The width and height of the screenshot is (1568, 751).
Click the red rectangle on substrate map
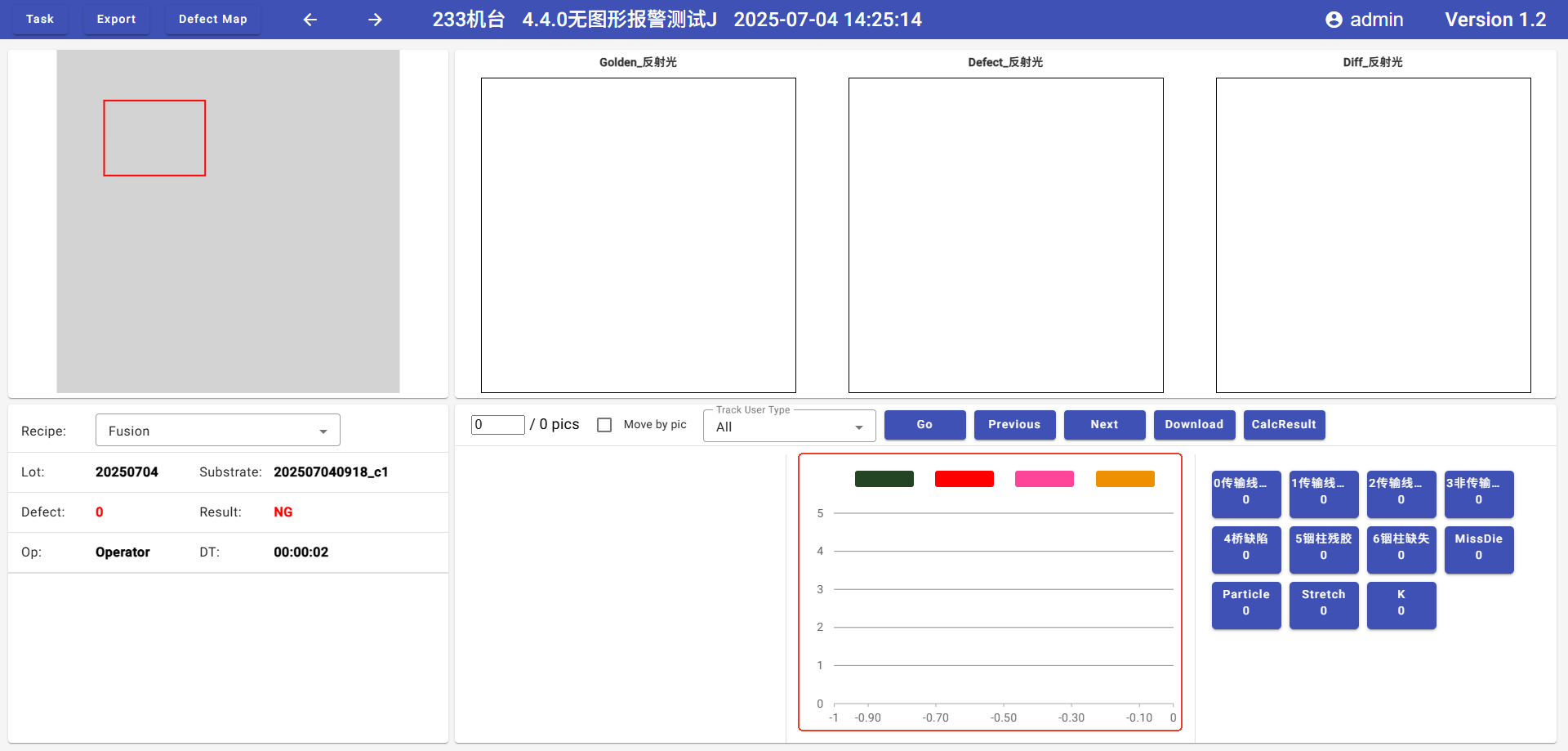(x=154, y=138)
